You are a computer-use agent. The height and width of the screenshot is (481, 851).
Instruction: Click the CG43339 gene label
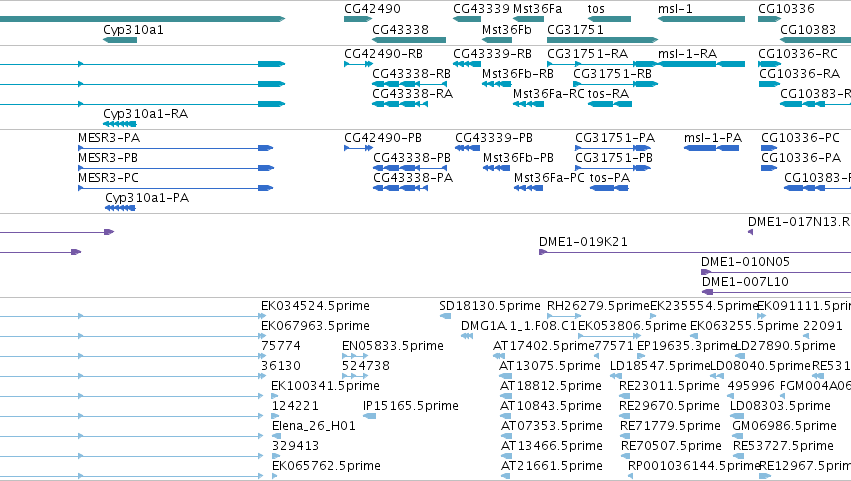(x=481, y=9)
